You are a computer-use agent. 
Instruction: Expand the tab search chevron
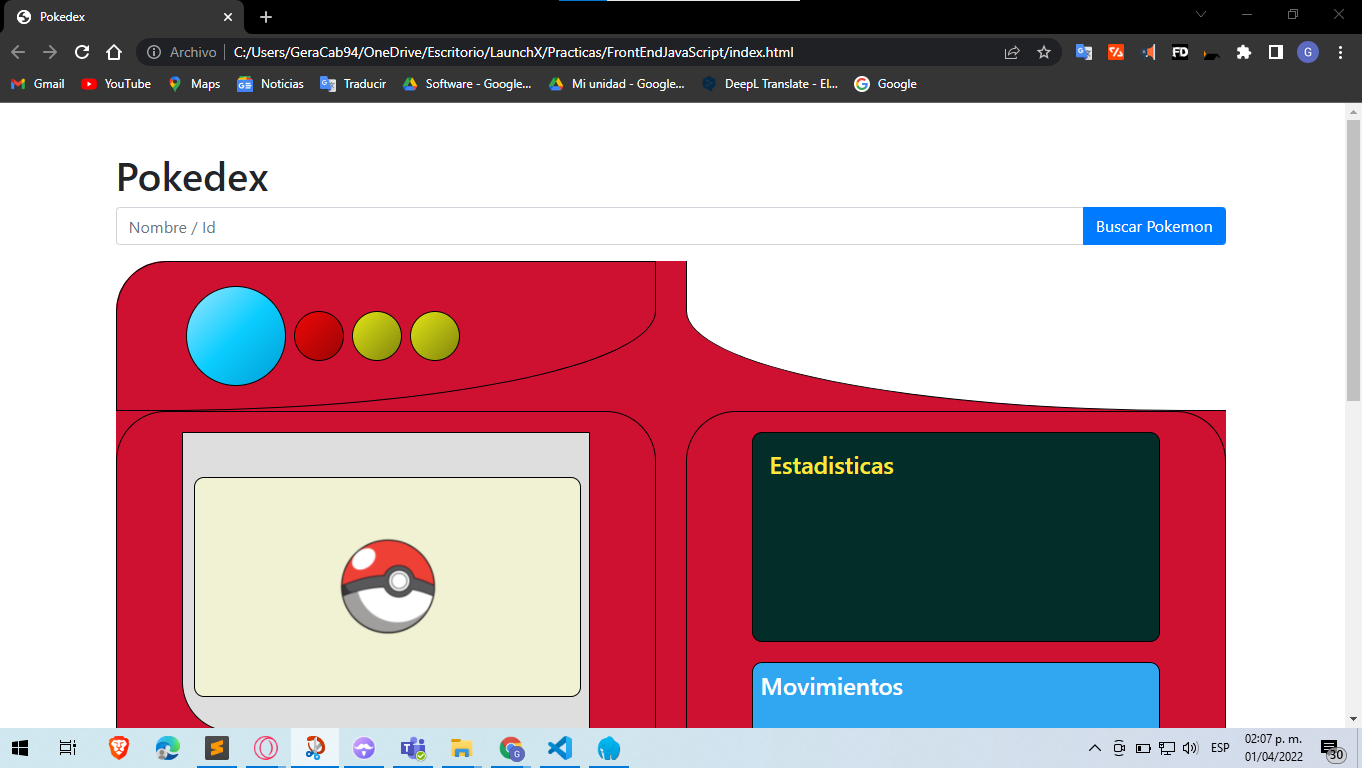1201,15
